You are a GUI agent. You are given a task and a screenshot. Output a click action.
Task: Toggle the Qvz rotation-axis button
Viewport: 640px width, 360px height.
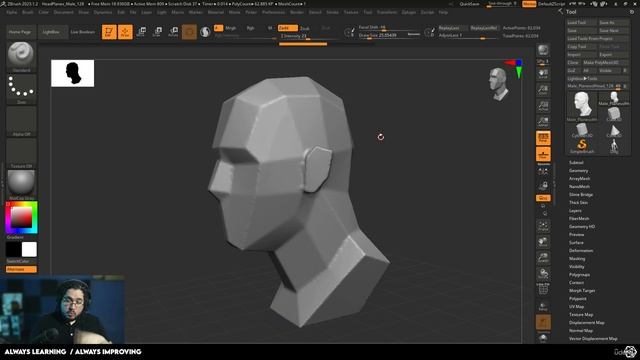tap(543, 198)
